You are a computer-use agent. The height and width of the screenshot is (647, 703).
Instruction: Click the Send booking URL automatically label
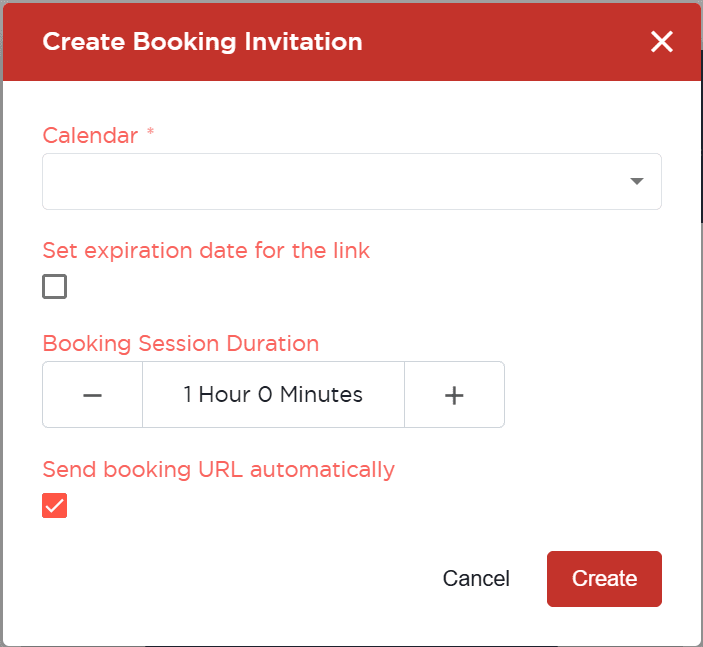click(x=218, y=470)
